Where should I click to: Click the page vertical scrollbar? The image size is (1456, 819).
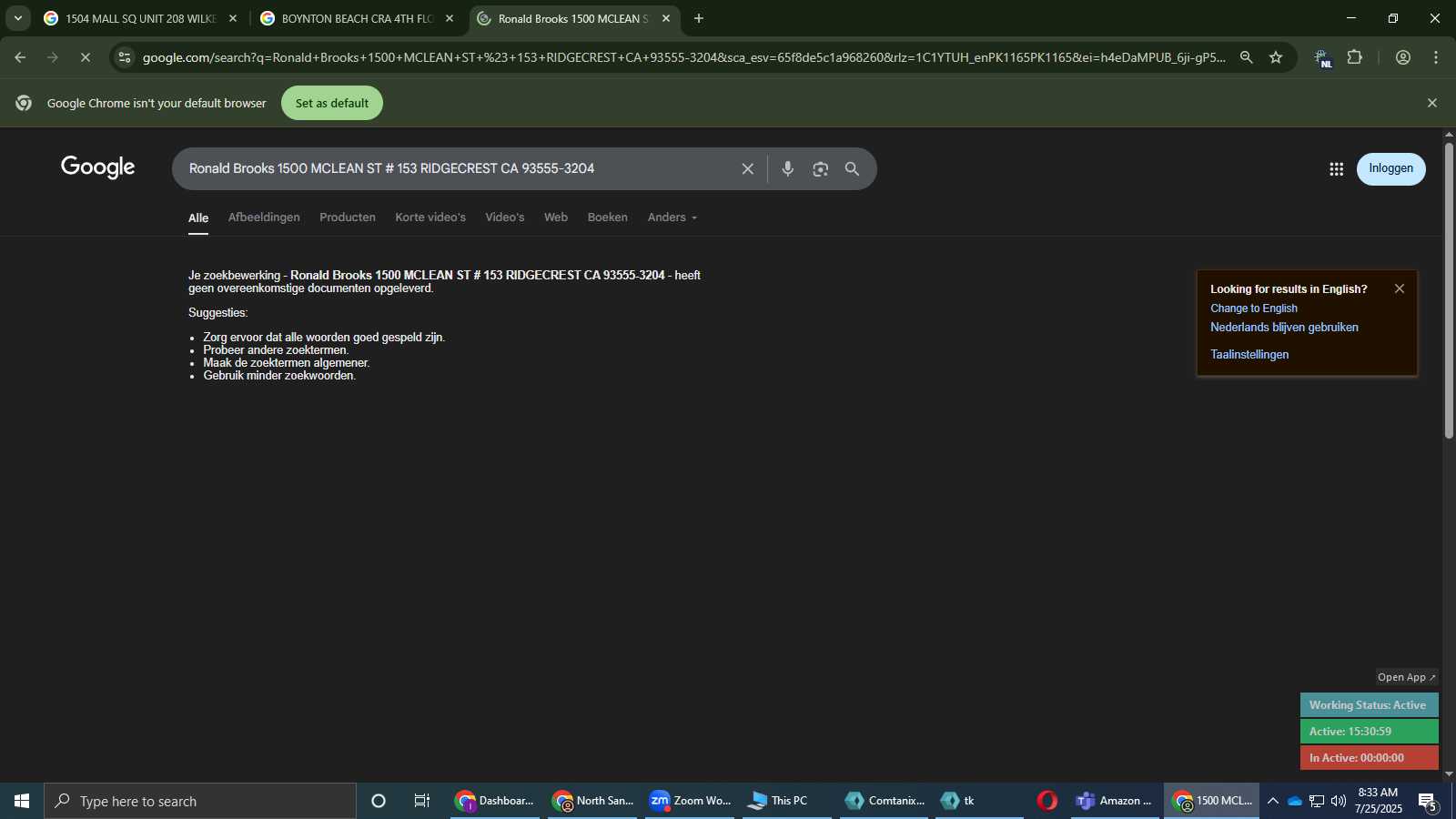tap(1449, 291)
